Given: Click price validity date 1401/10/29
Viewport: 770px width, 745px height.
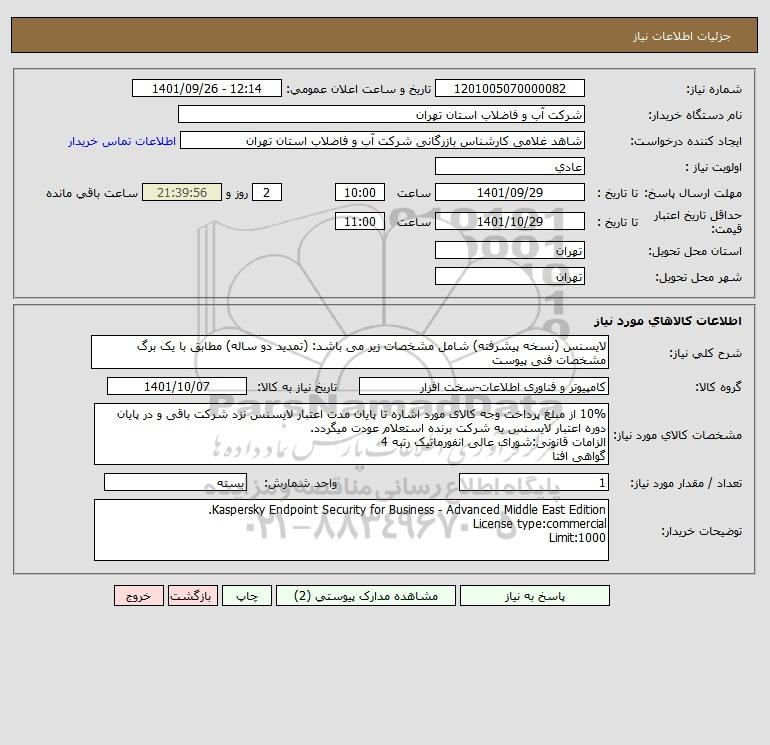Looking at the screenshot, I should pos(510,221).
